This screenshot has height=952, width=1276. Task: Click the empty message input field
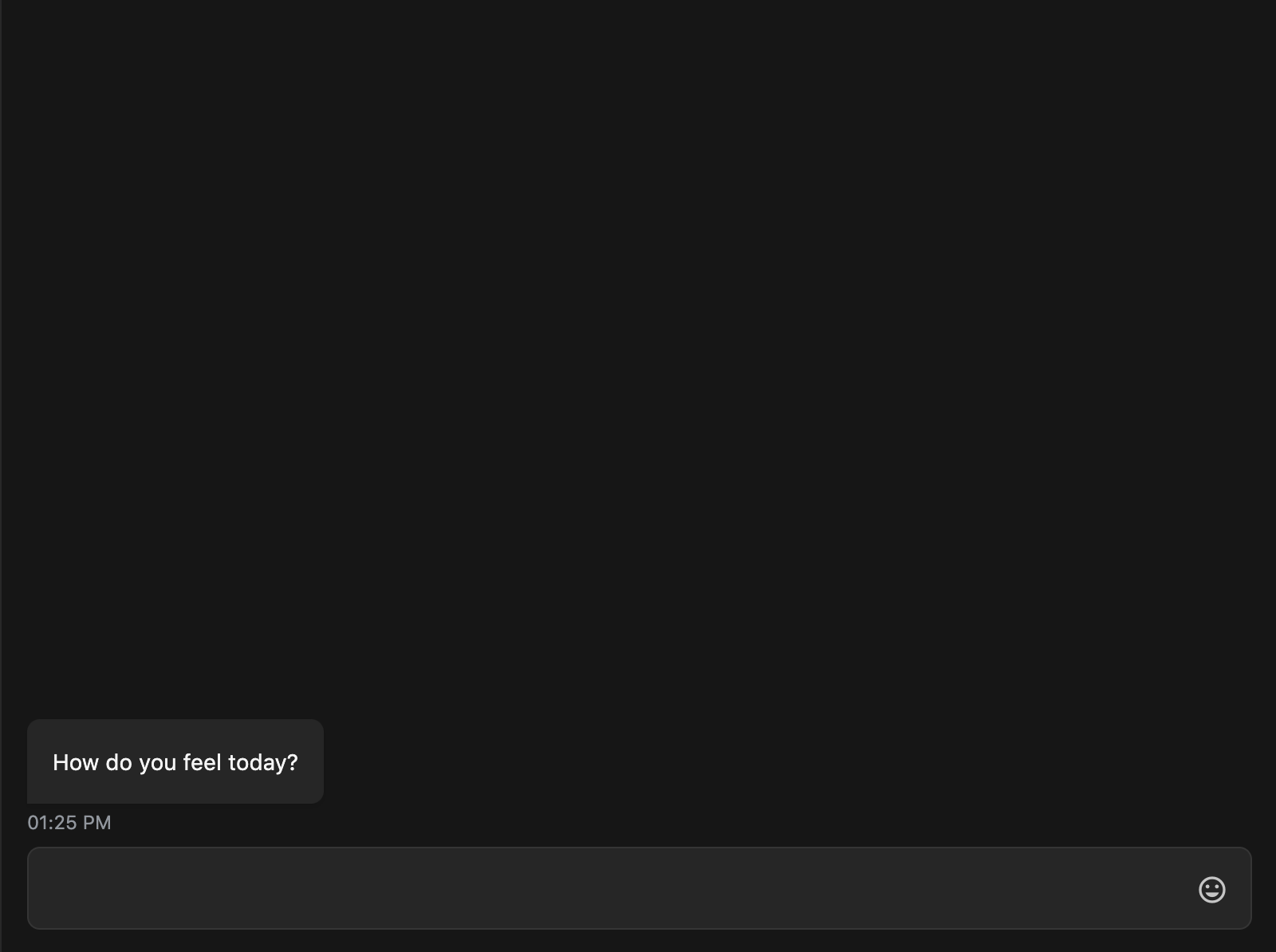[639, 887]
